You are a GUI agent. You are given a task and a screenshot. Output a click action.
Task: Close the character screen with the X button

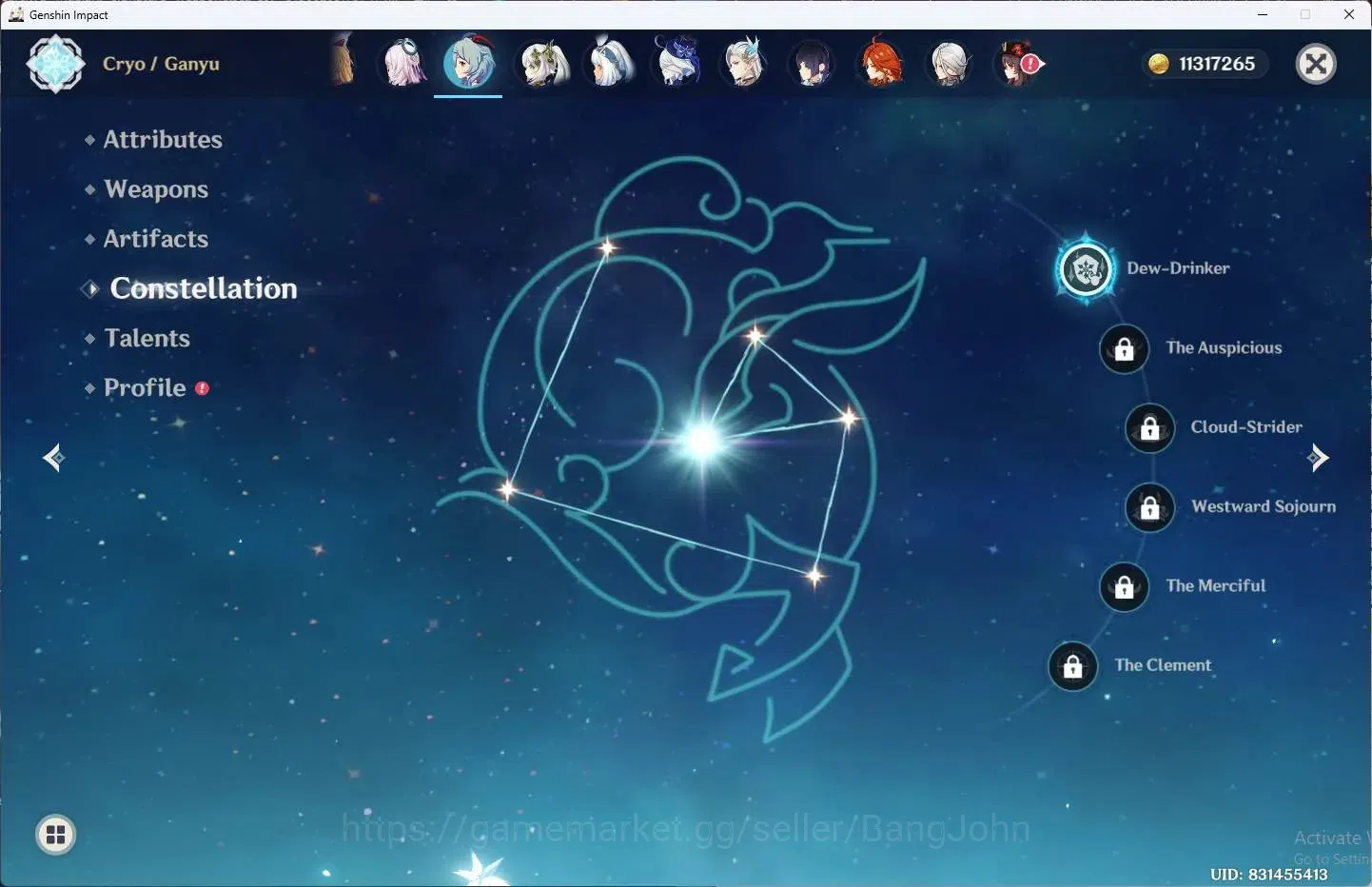pos(1316,64)
